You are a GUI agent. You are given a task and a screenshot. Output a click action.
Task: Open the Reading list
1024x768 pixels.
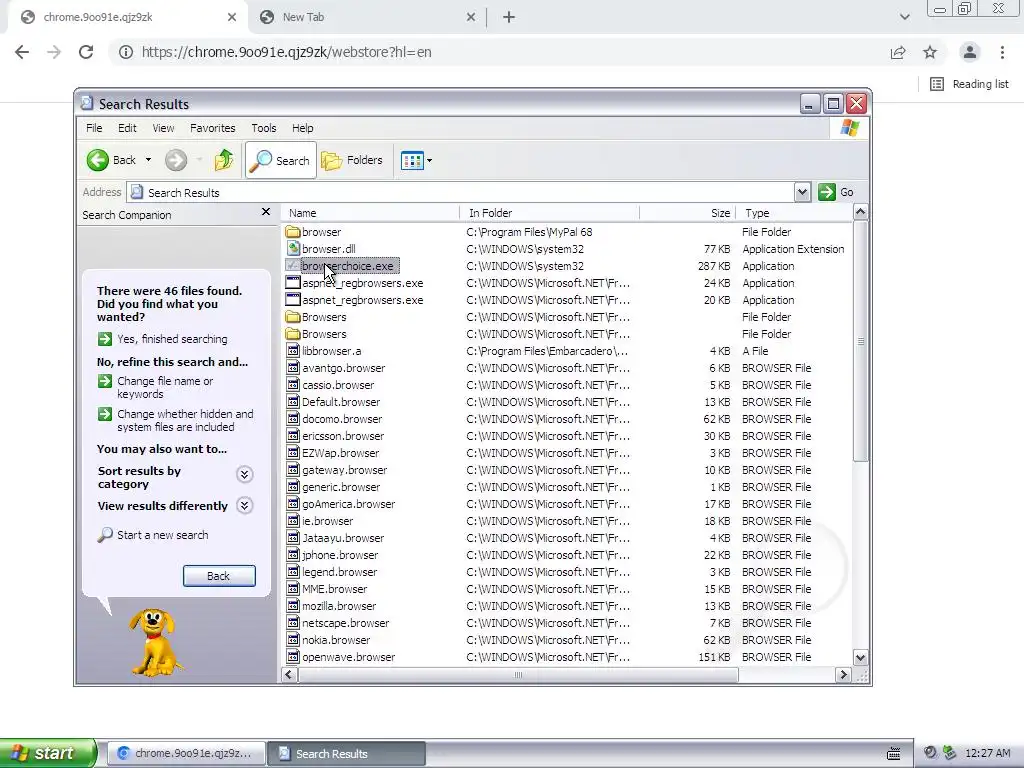(970, 84)
